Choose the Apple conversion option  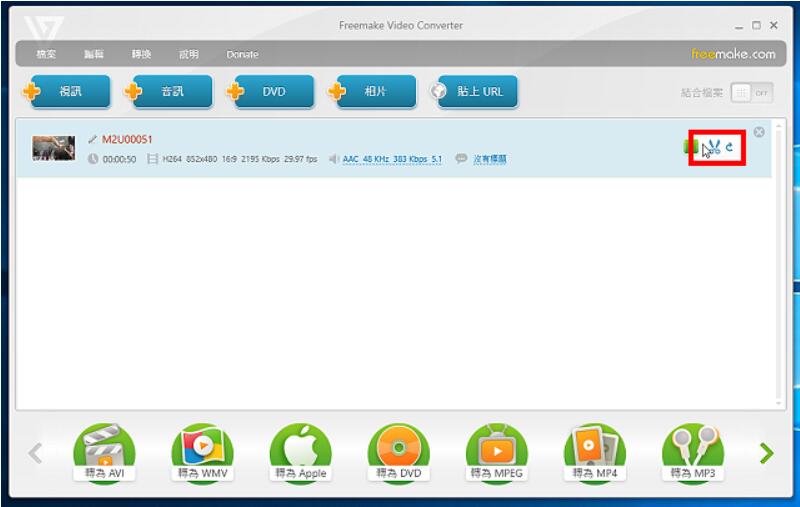tap(301, 453)
